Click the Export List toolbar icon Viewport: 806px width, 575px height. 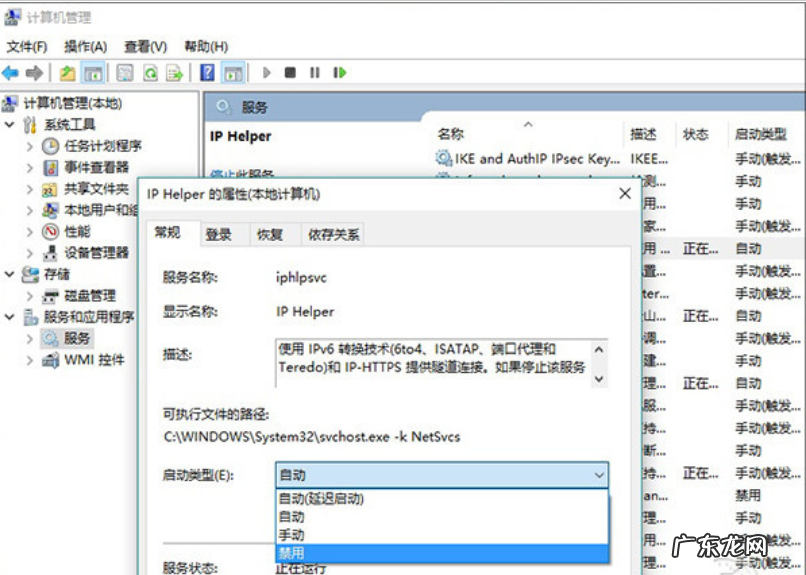pos(175,73)
